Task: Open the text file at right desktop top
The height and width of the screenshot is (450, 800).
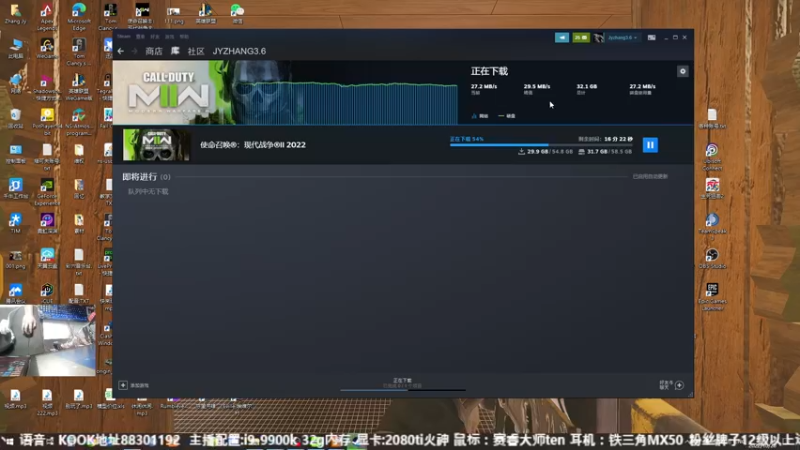Action: click(x=712, y=118)
